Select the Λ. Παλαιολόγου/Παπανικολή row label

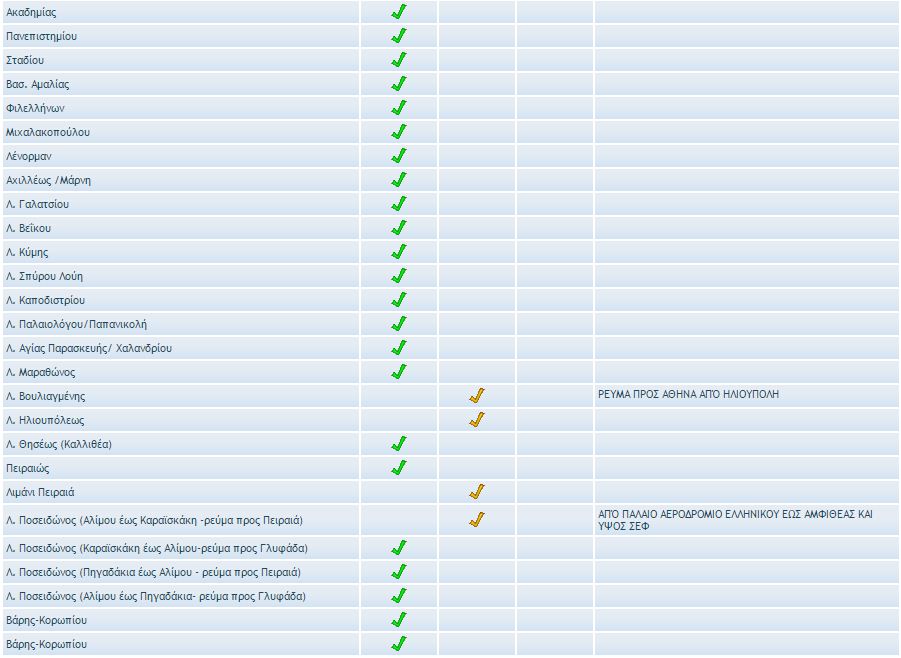[x=76, y=325]
